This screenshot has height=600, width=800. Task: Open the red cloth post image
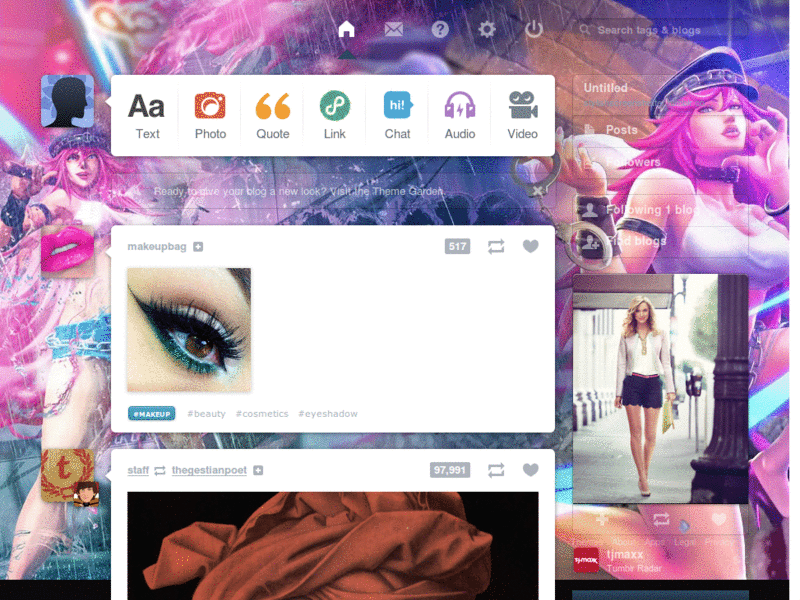point(333,545)
